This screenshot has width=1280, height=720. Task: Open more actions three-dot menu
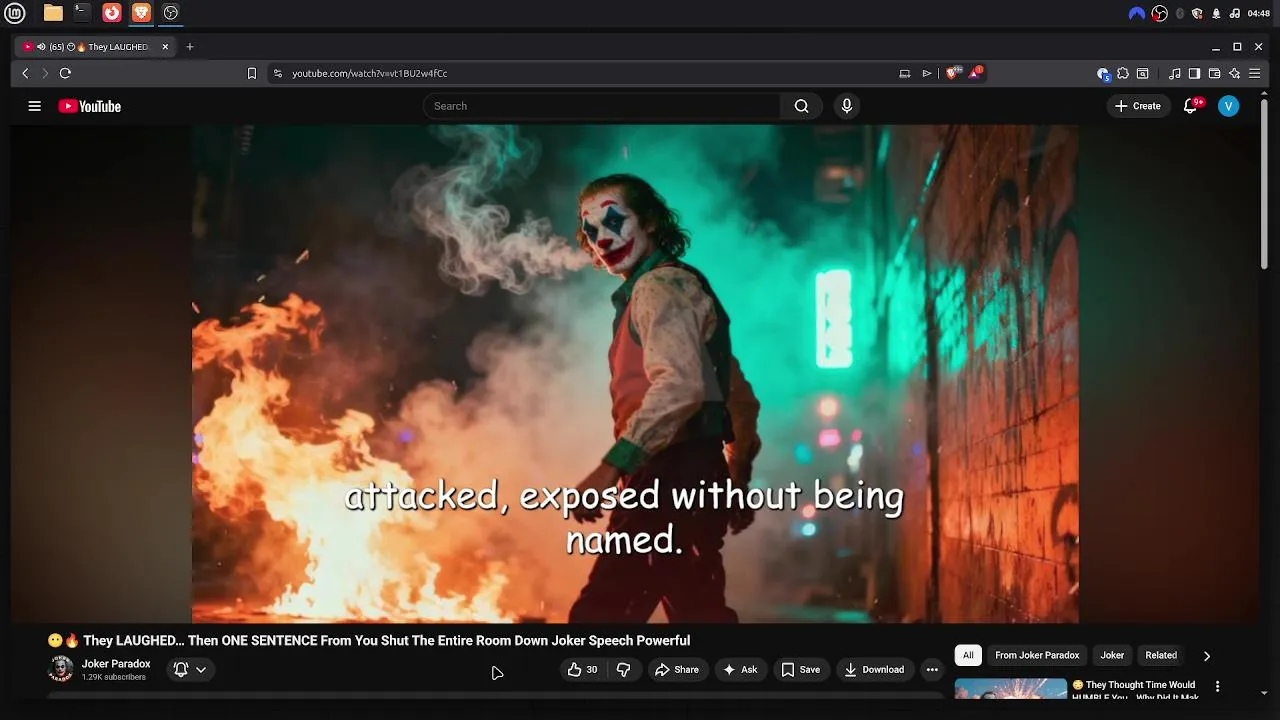click(x=932, y=670)
